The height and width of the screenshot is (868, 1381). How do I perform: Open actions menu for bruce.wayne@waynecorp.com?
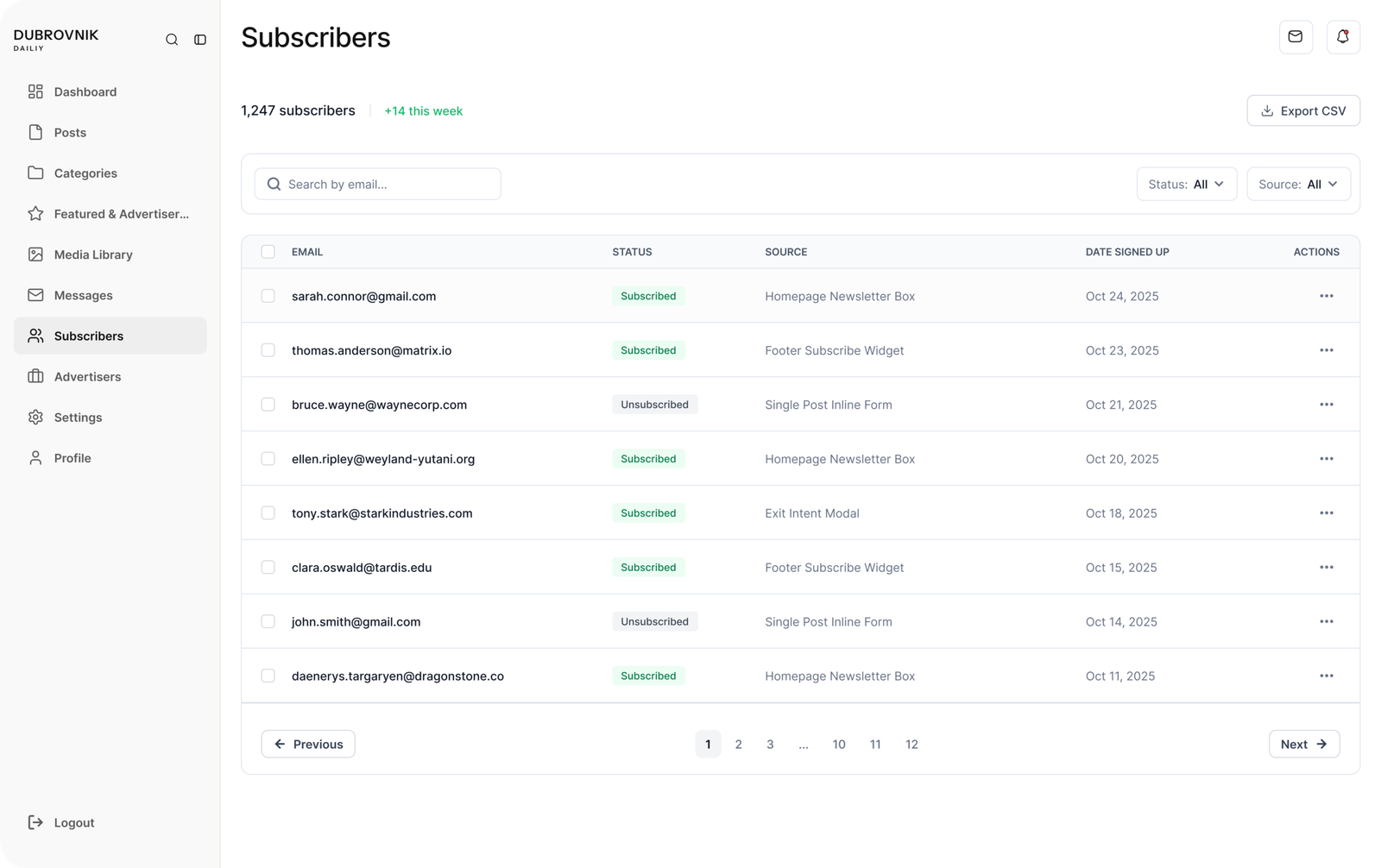(x=1327, y=405)
